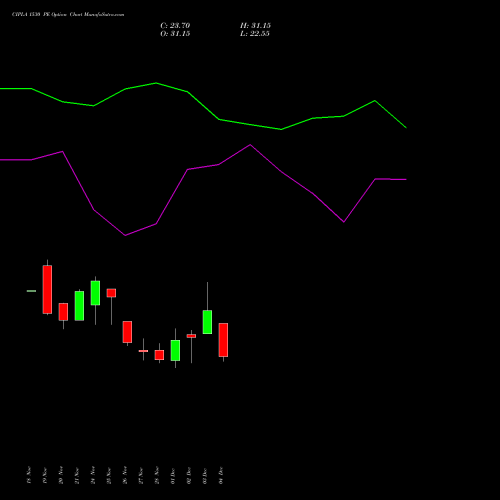Click the red candlestick for 26 Nov
Screen dimensions: 500x500
(x=127, y=332)
